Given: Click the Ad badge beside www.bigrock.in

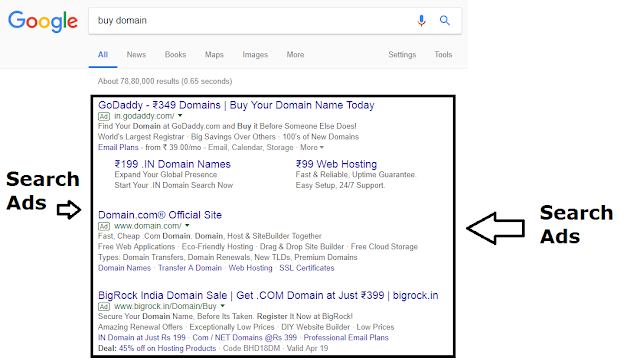Looking at the screenshot, I should [104, 307].
